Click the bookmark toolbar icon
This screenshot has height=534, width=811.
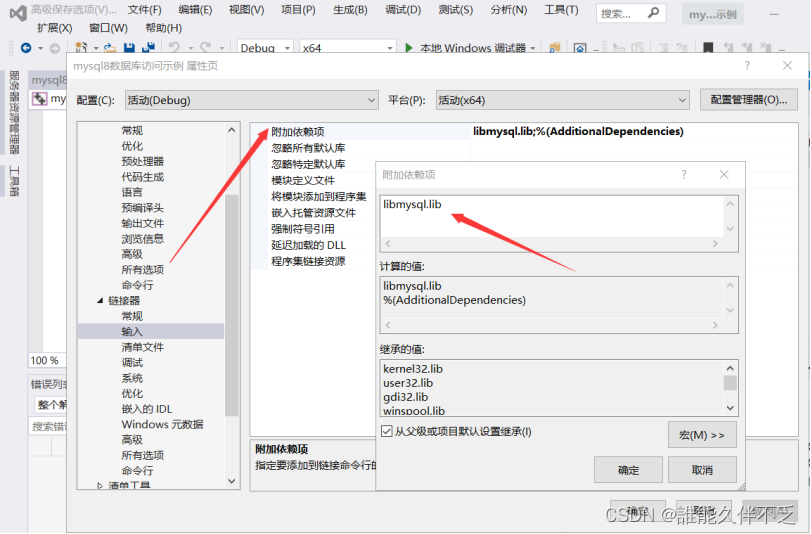click(708, 48)
